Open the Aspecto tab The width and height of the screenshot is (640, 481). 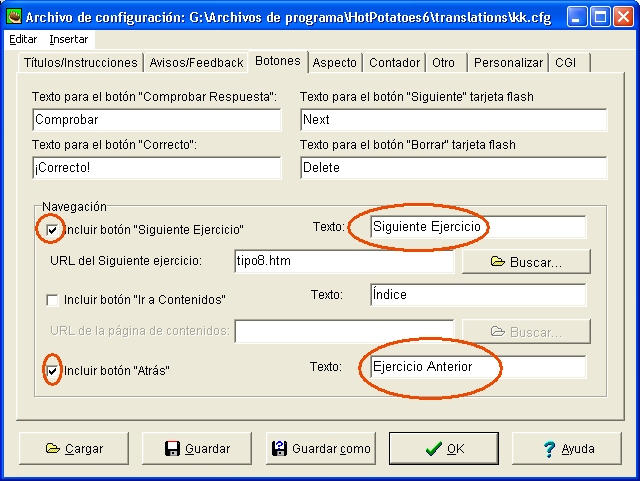tap(334, 62)
